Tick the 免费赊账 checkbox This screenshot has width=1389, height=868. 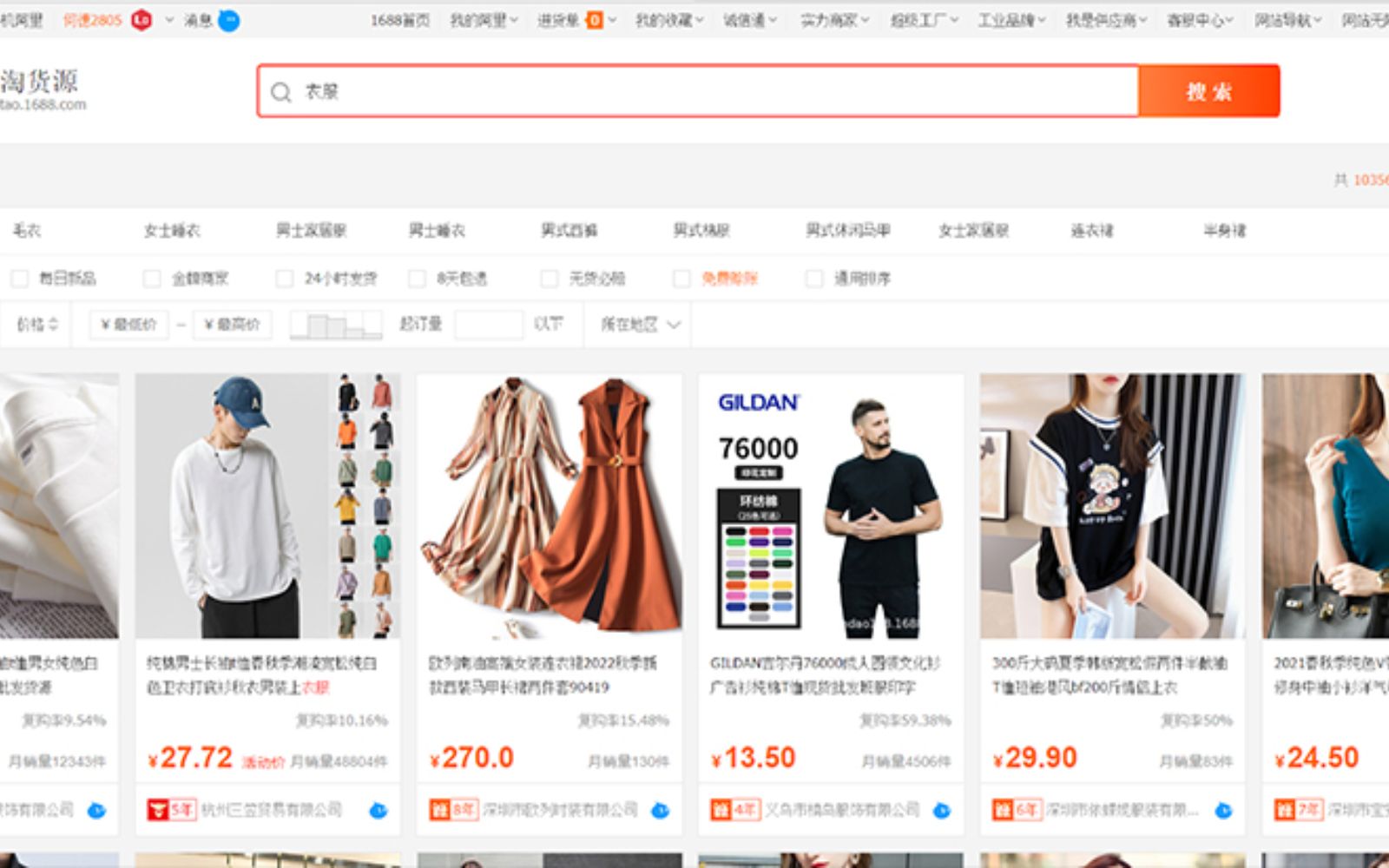(681, 279)
